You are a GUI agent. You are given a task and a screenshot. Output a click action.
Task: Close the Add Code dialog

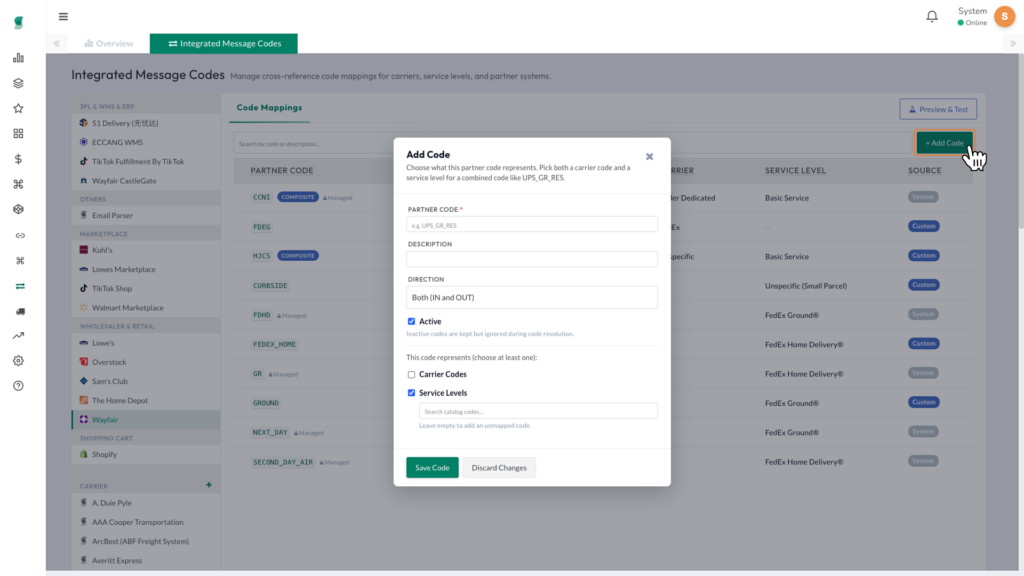pos(649,156)
